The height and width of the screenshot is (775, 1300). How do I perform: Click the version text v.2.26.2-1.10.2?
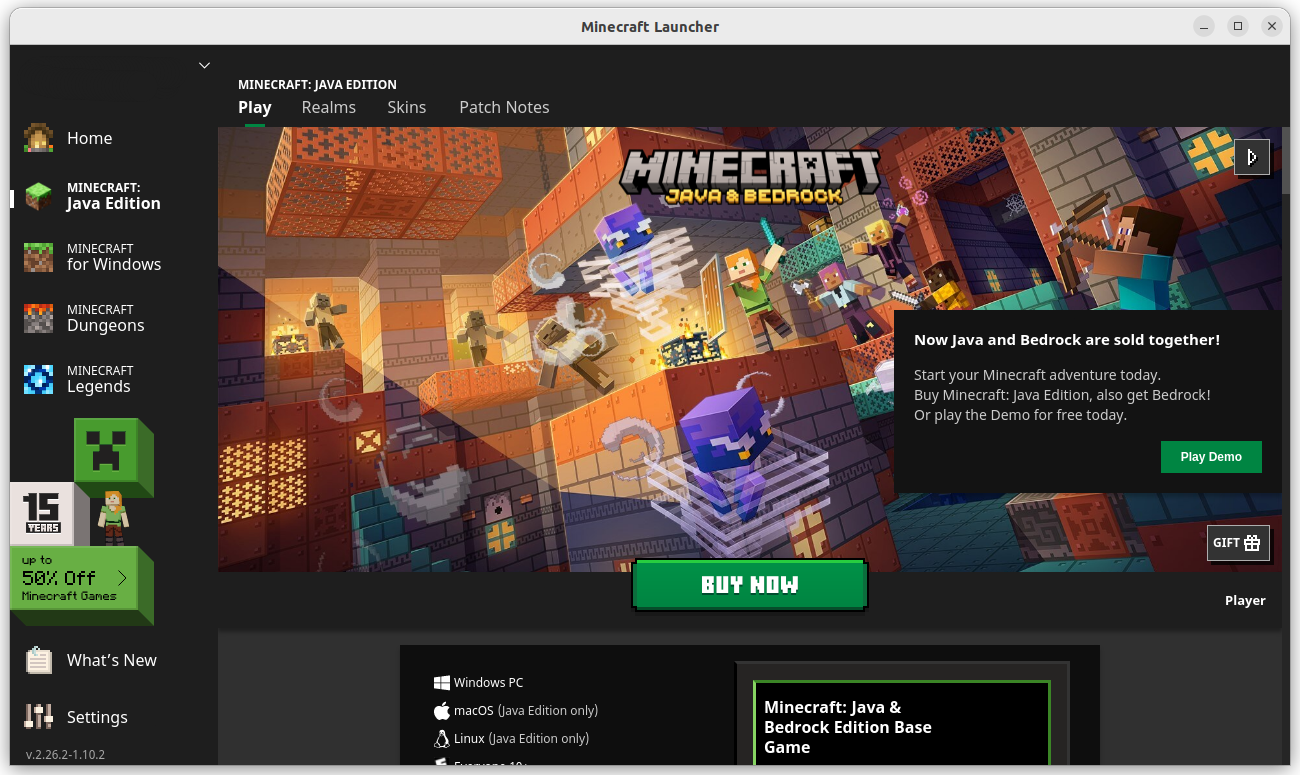(65, 755)
